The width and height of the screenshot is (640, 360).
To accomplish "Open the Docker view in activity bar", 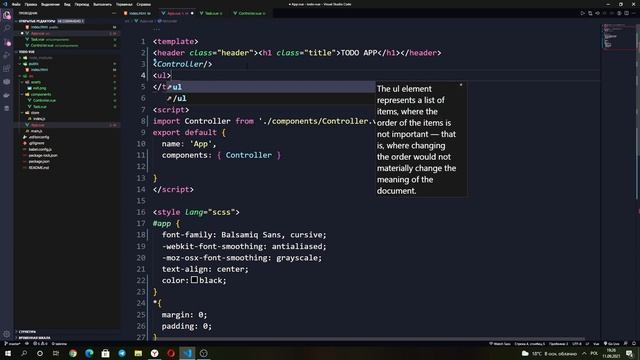I will coord(7,95).
